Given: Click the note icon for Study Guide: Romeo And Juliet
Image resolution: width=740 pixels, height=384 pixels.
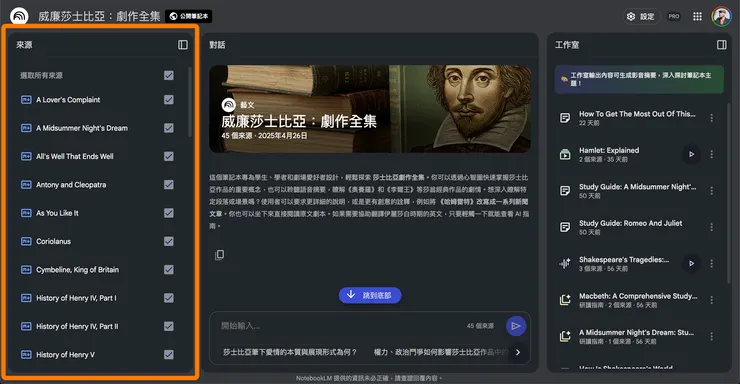Looking at the screenshot, I should (x=565, y=227).
